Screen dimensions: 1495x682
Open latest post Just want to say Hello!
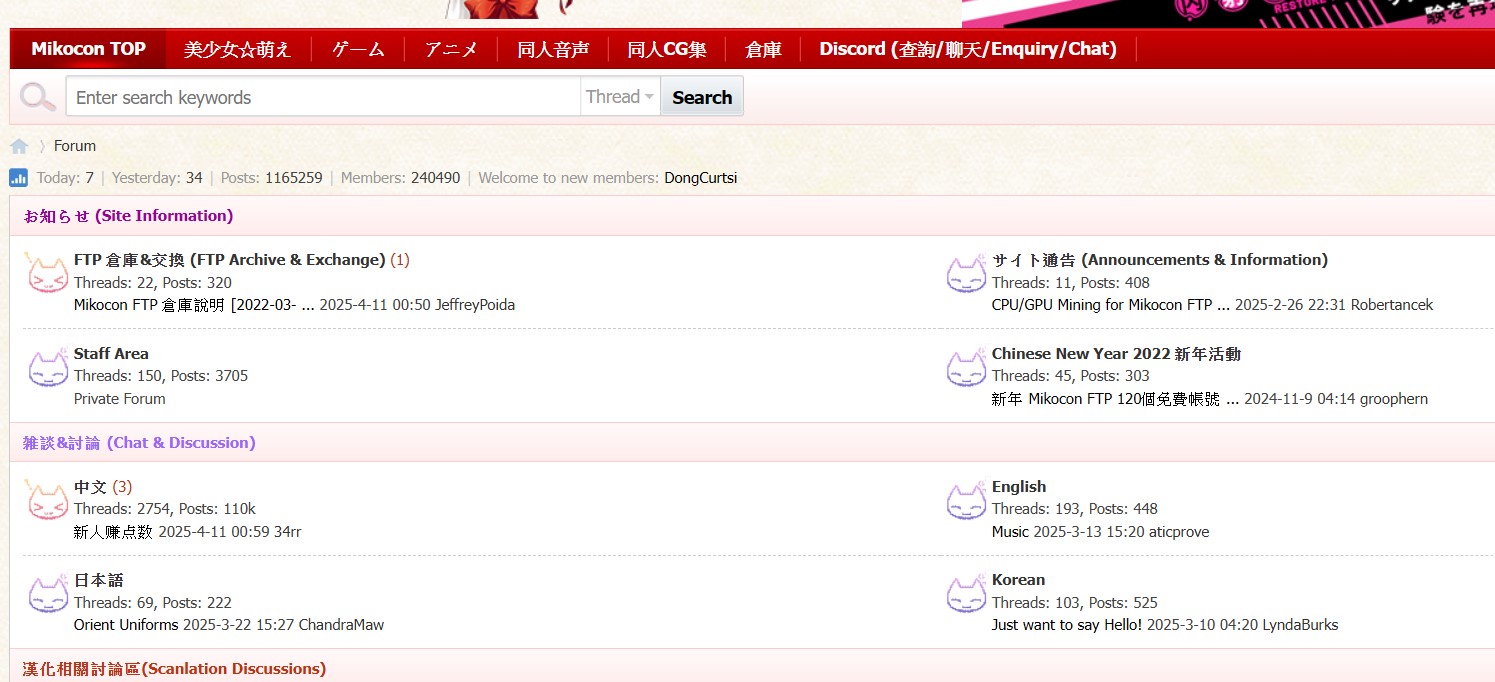tap(1067, 625)
